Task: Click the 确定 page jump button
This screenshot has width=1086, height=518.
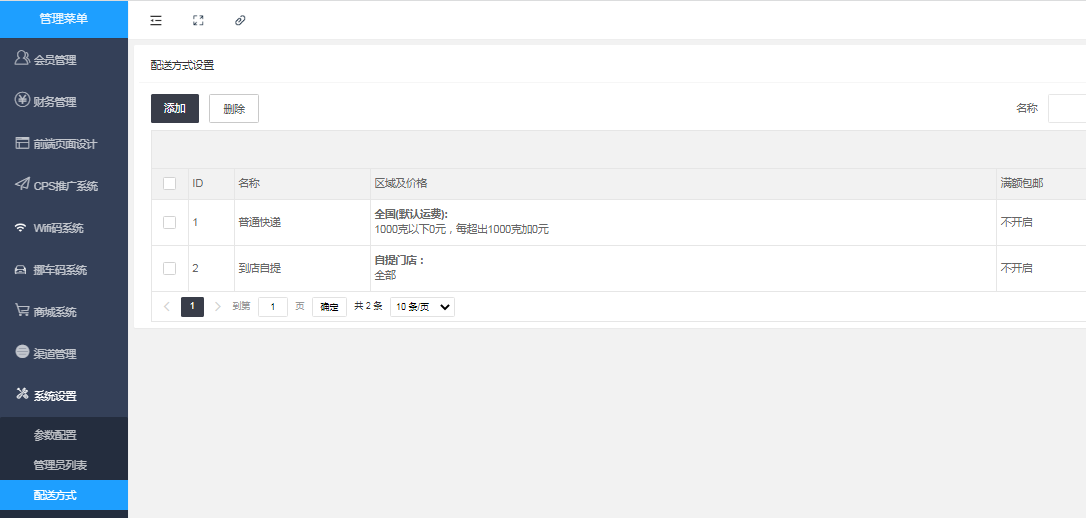Action: (x=329, y=307)
